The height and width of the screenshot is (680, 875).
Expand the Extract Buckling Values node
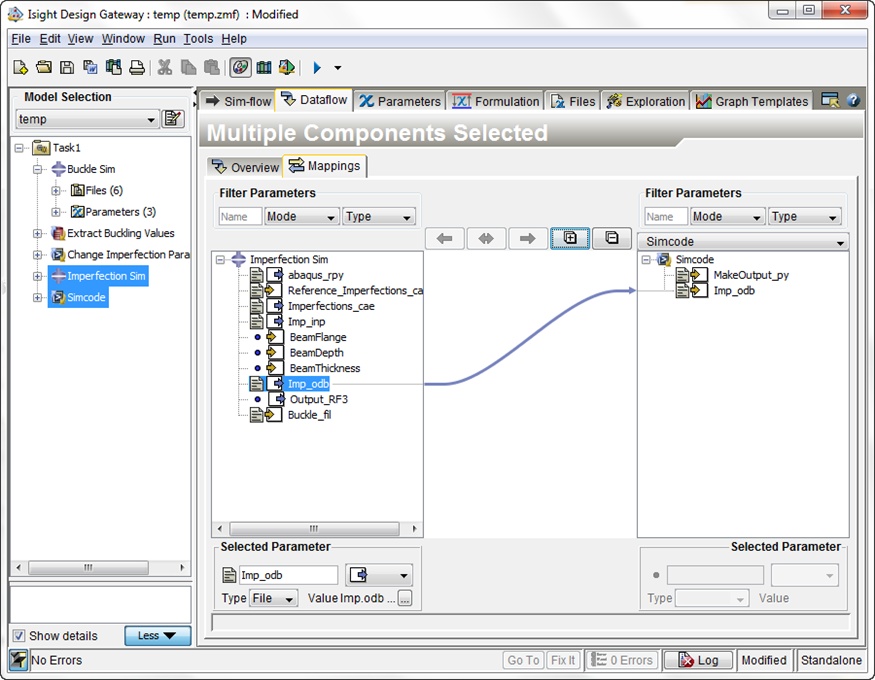point(37,233)
